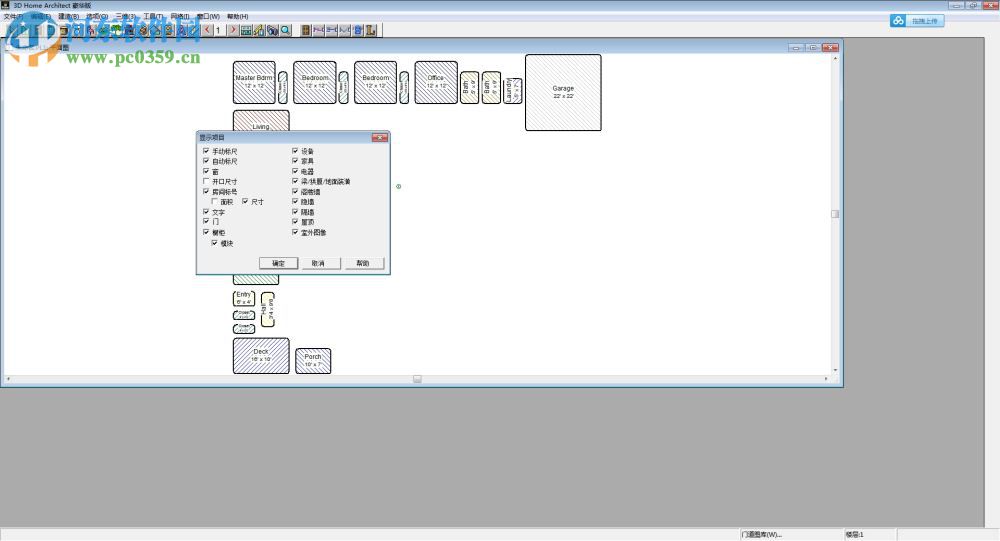
Task: Open the 帮助(H) menu
Action: [x=238, y=16]
